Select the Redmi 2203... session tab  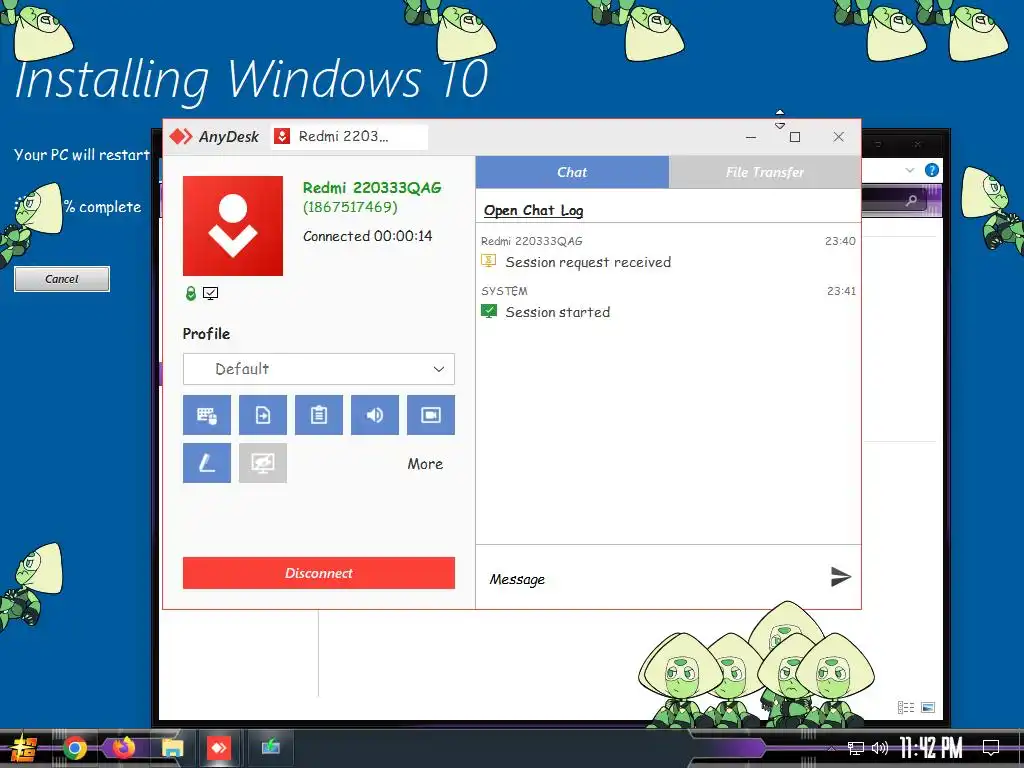point(349,136)
